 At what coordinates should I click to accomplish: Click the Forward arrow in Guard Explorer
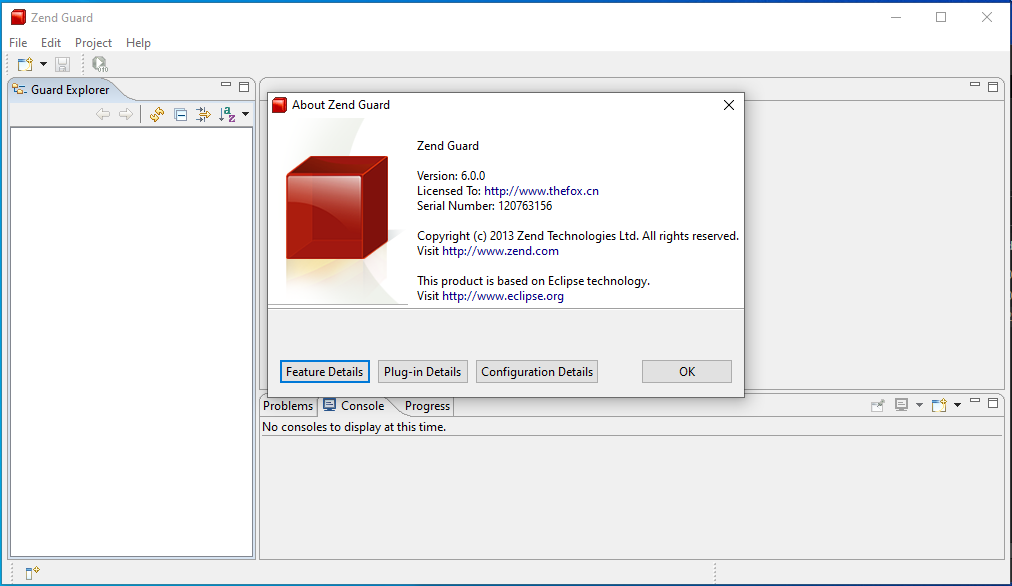pos(125,114)
